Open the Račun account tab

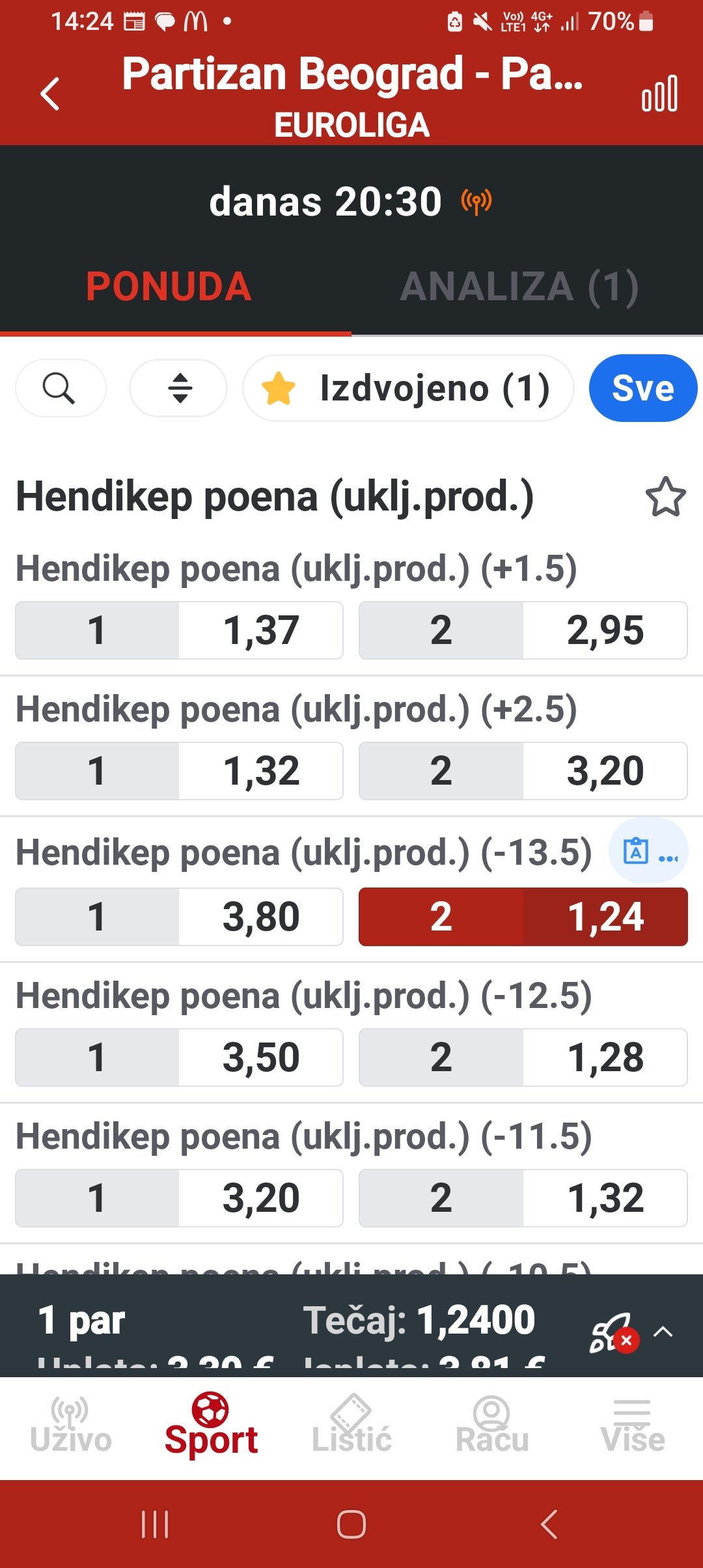[492, 1426]
